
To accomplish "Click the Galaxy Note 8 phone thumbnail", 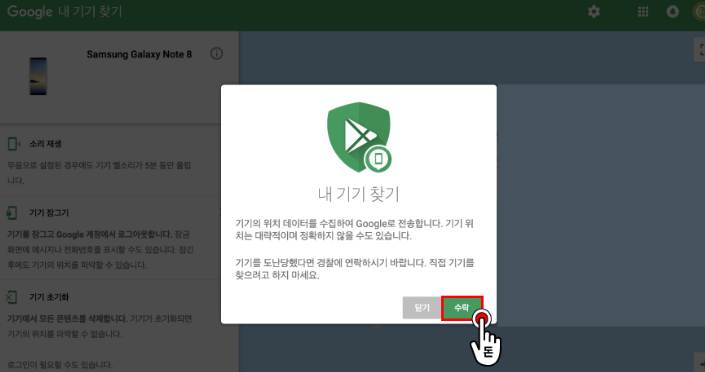I will tap(38, 76).
